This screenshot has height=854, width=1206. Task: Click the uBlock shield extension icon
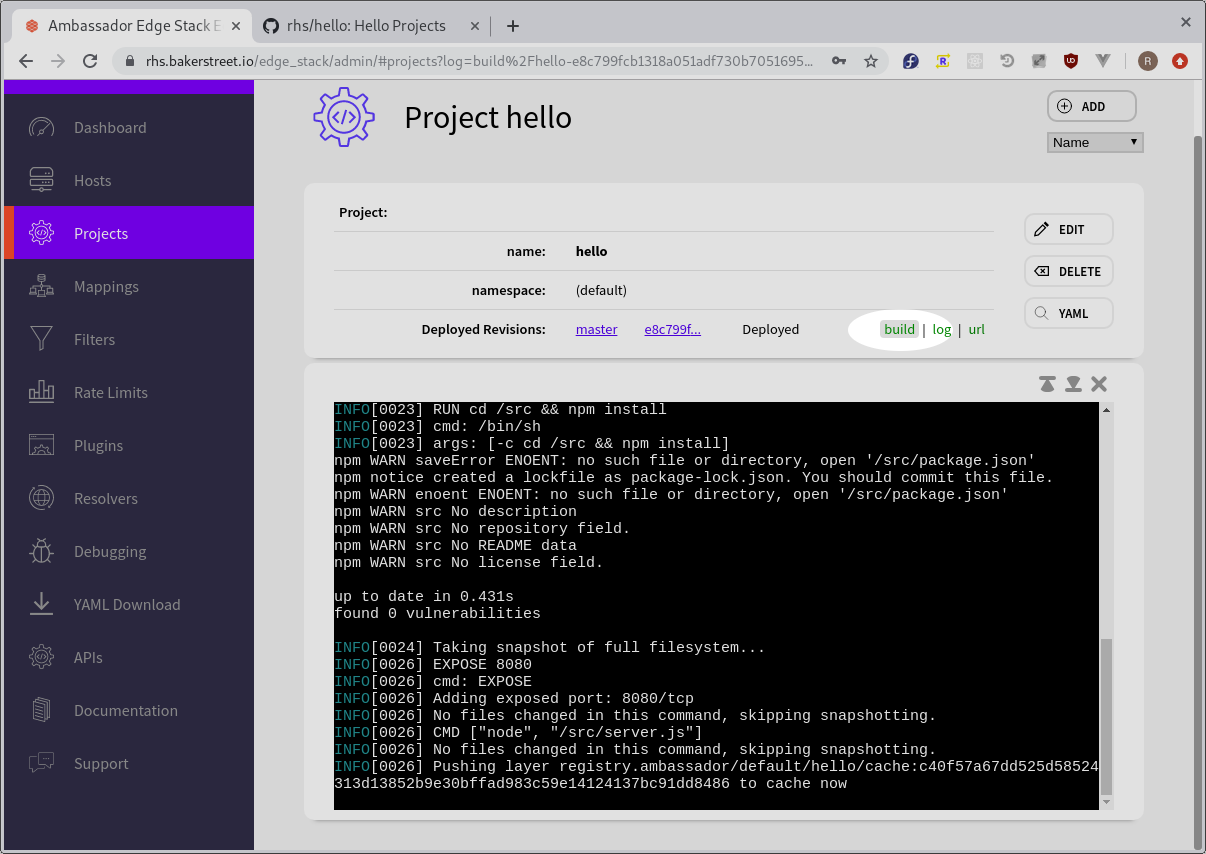point(1071,61)
